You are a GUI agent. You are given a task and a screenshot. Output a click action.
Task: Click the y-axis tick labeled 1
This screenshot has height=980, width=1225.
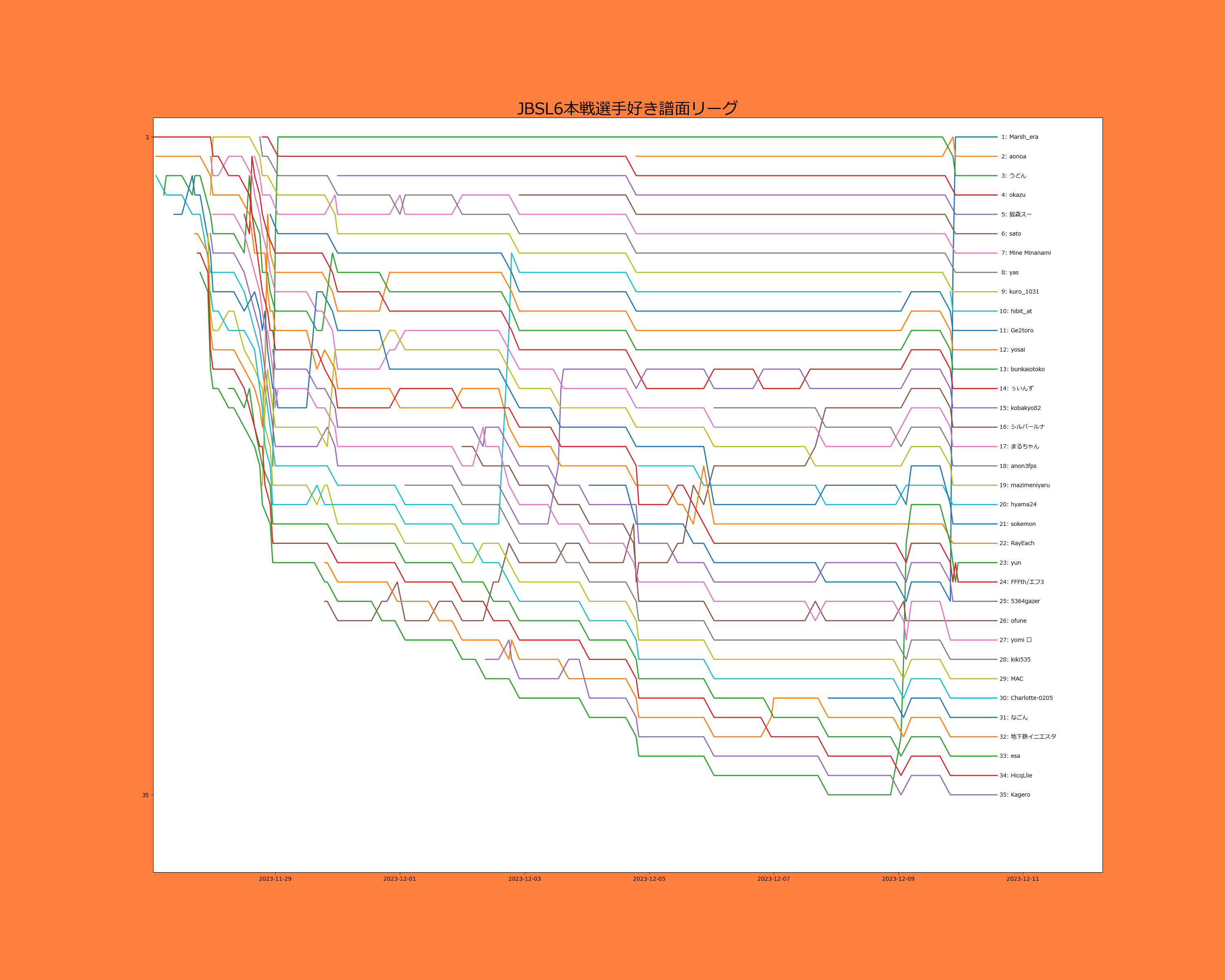pos(147,137)
